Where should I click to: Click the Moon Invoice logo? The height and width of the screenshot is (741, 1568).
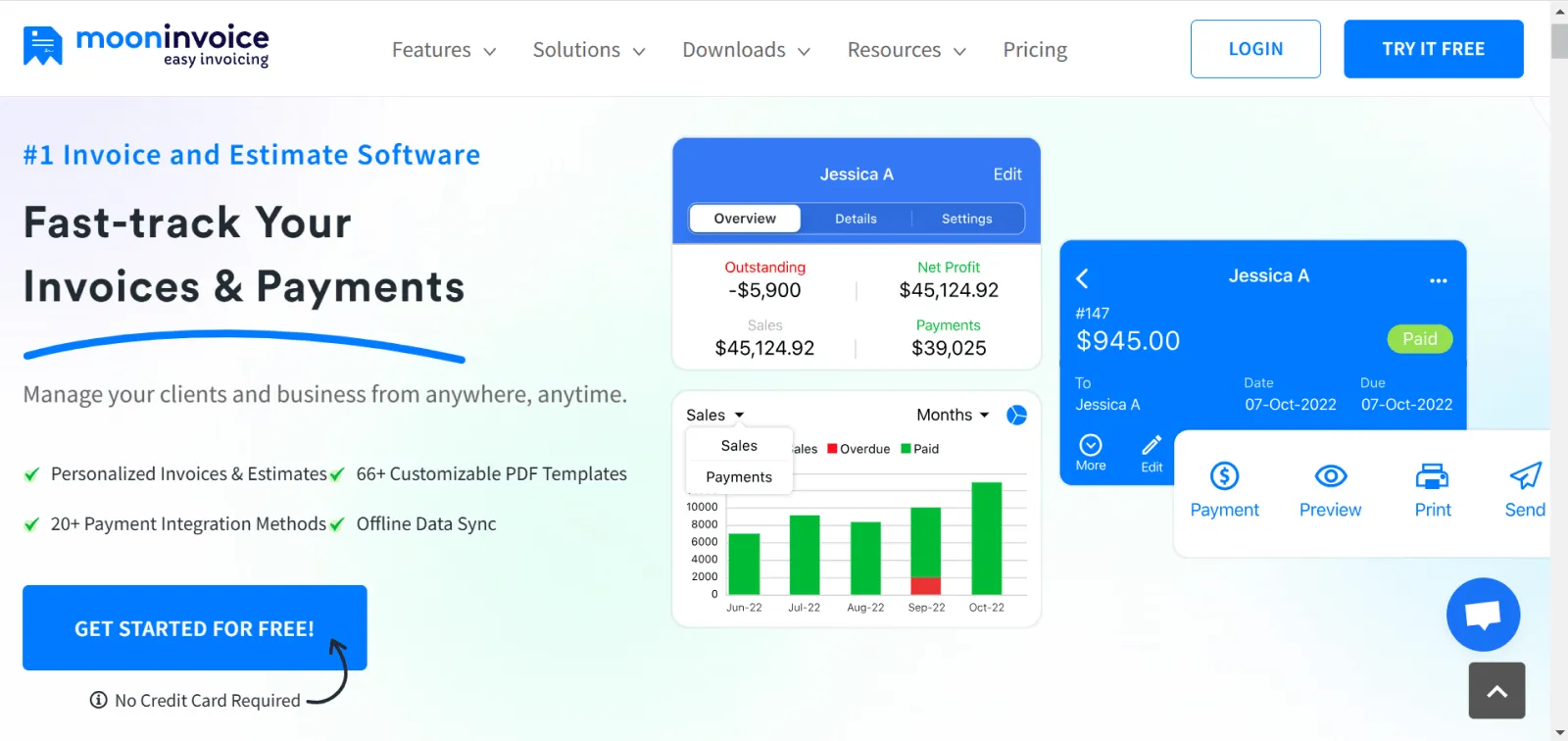point(145,46)
